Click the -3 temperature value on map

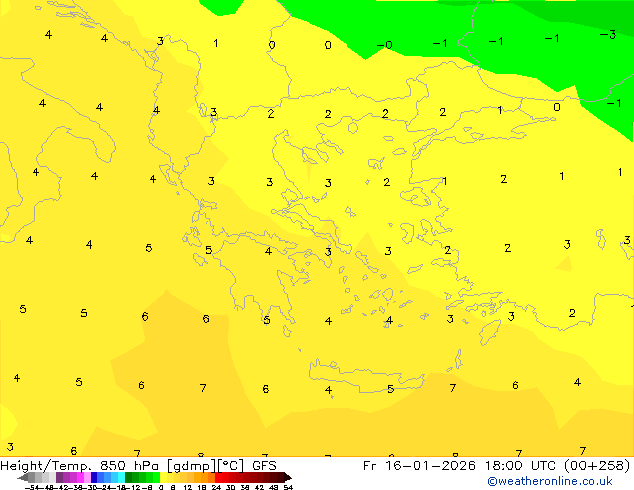(x=608, y=35)
